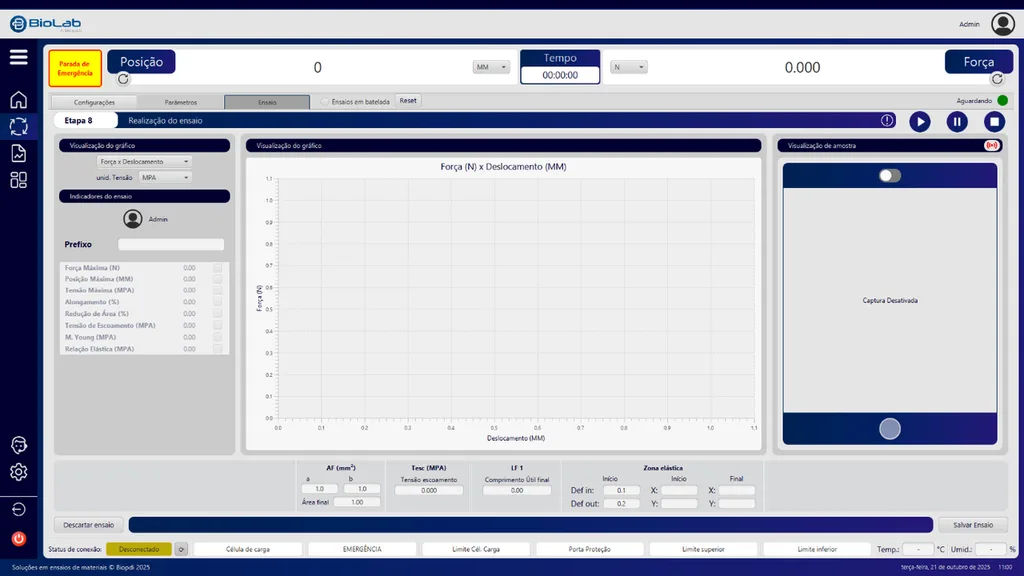1024x576 pixels.
Task: Click the red live capture indicator icon
Action: (x=991, y=146)
